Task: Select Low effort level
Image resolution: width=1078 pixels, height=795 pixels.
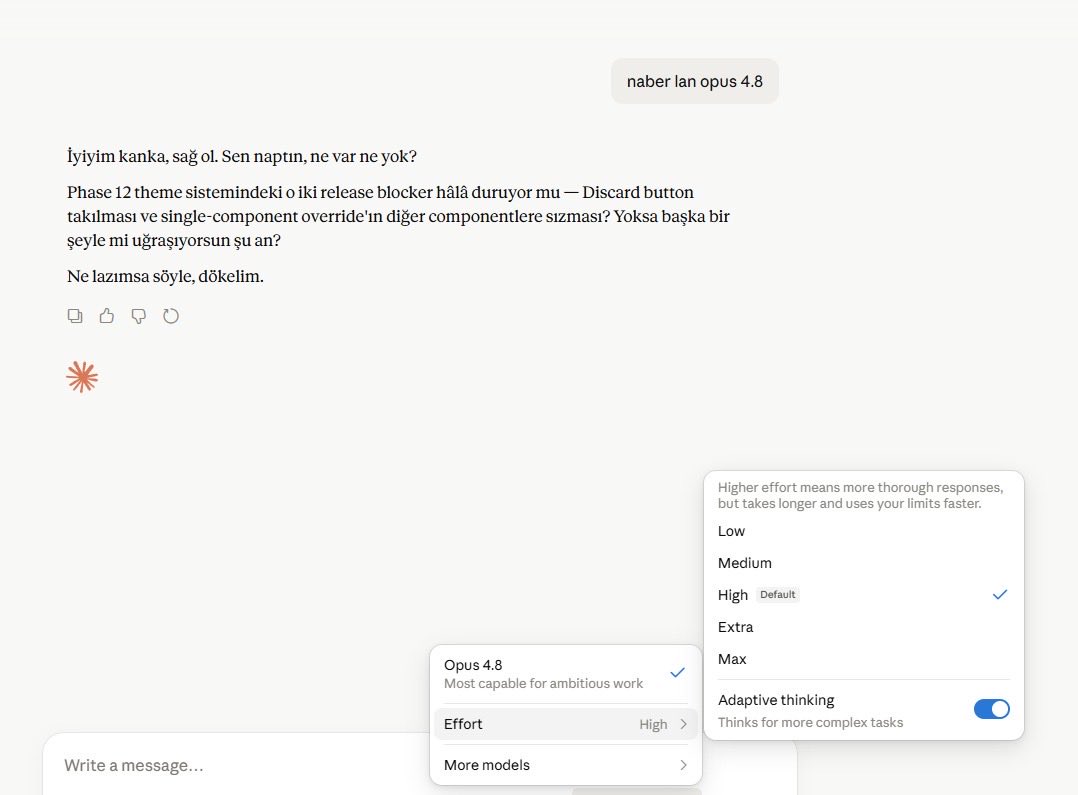Action: click(864, 531)
